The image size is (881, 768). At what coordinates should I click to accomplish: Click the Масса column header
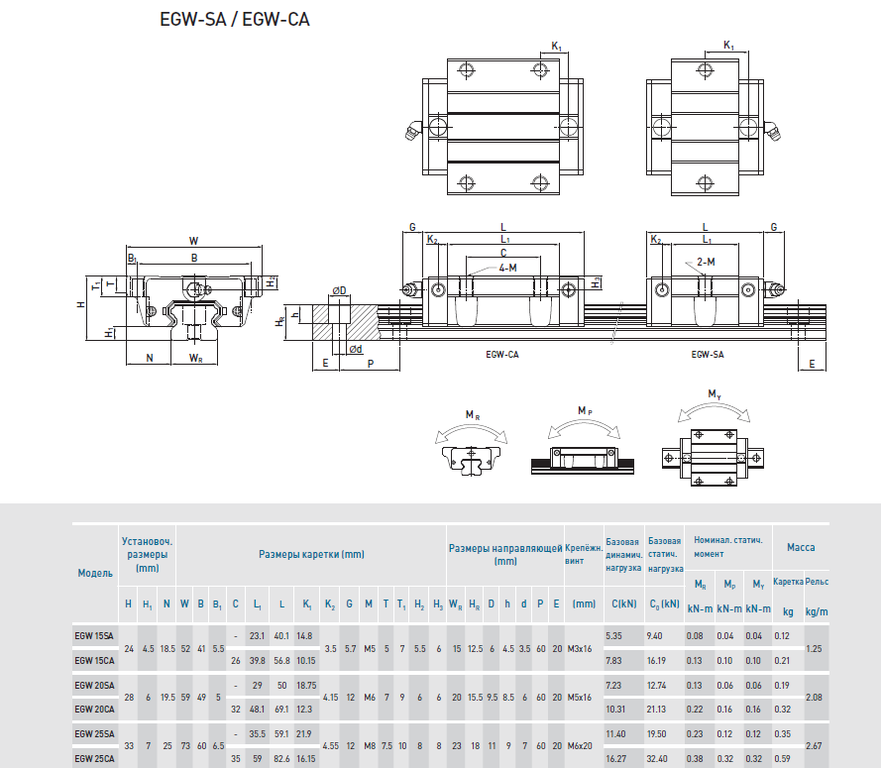pos(801,547)
